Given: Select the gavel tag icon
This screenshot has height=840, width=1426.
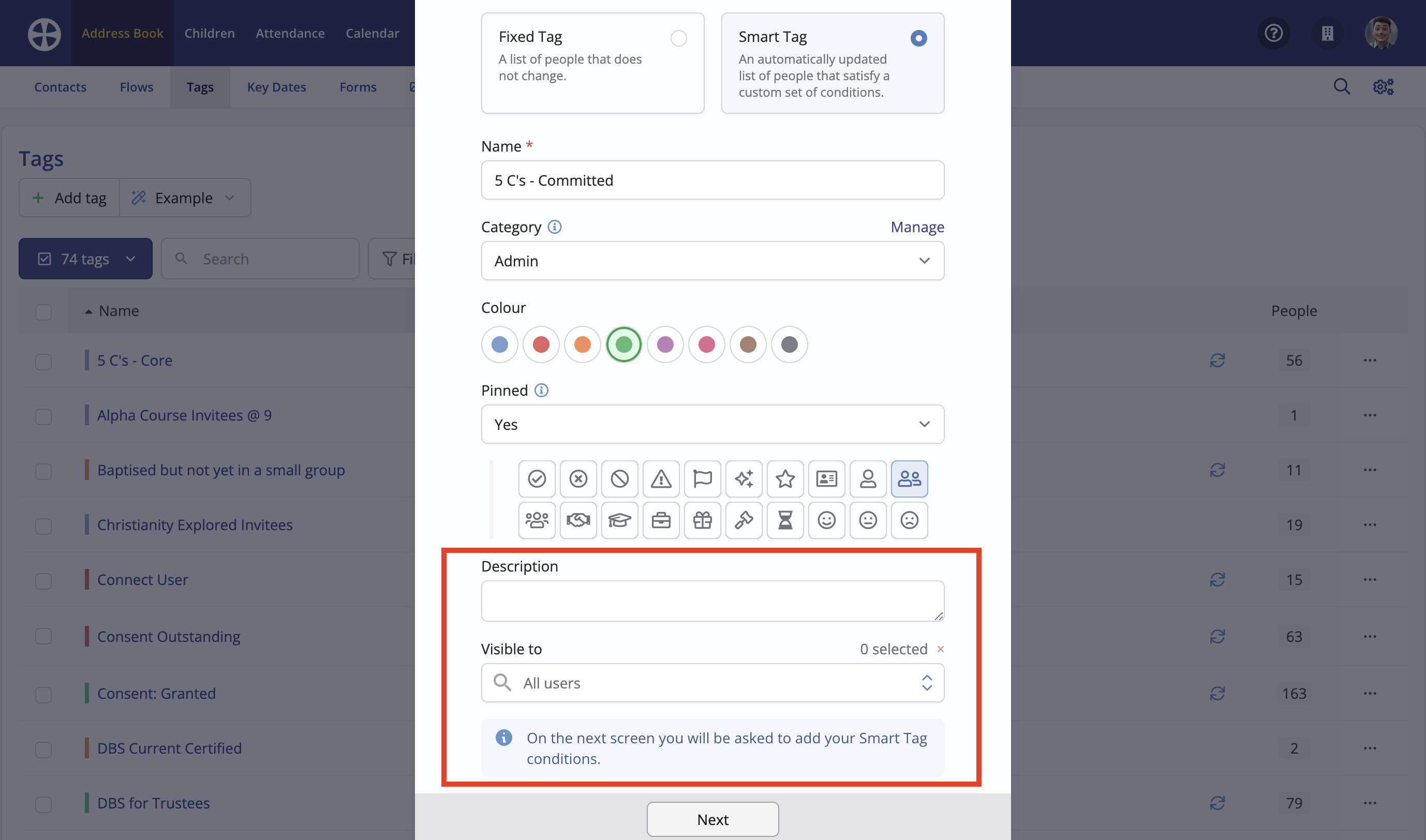Looking at the screenshot, I should click(744, 520).
